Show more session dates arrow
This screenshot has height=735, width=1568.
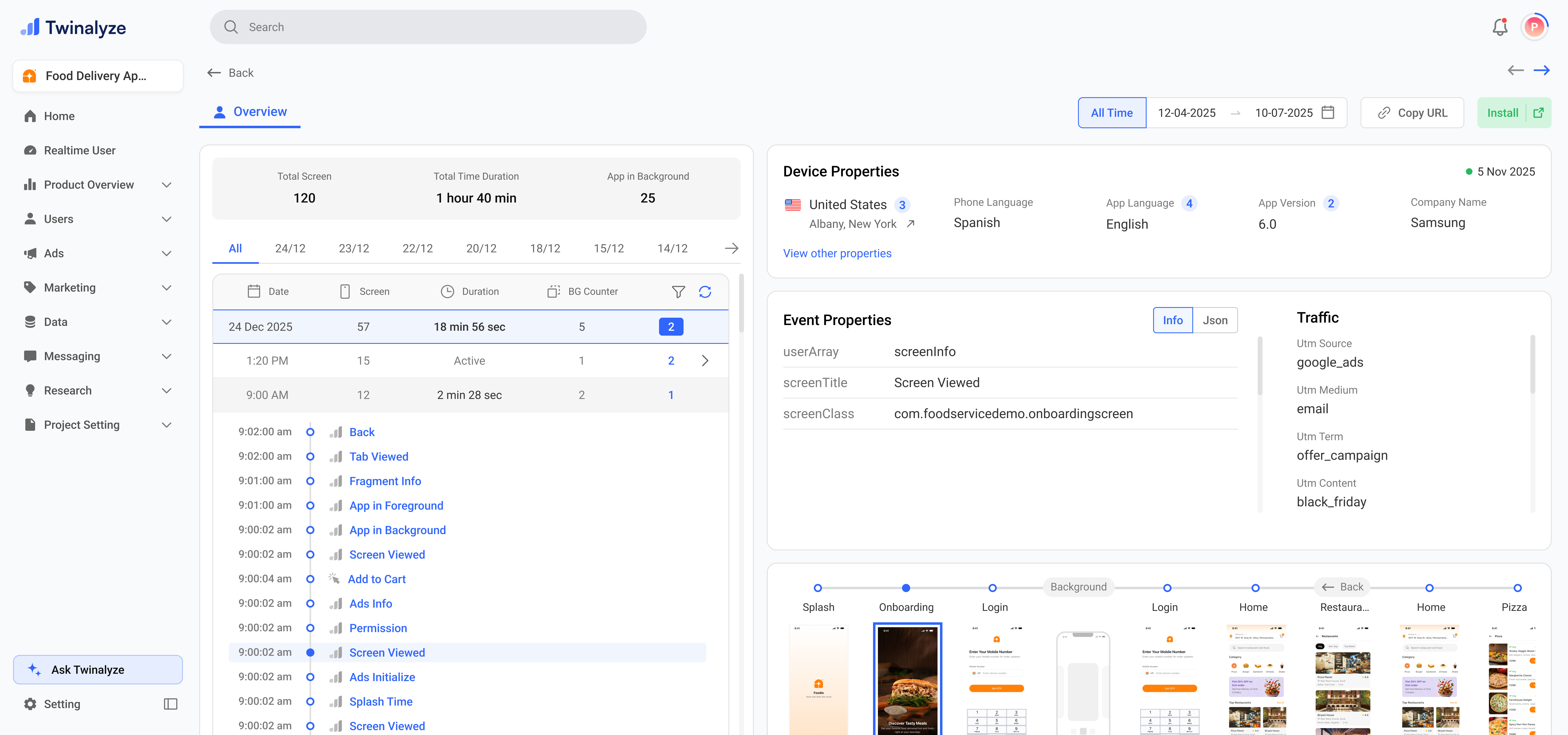pos(732,248)
